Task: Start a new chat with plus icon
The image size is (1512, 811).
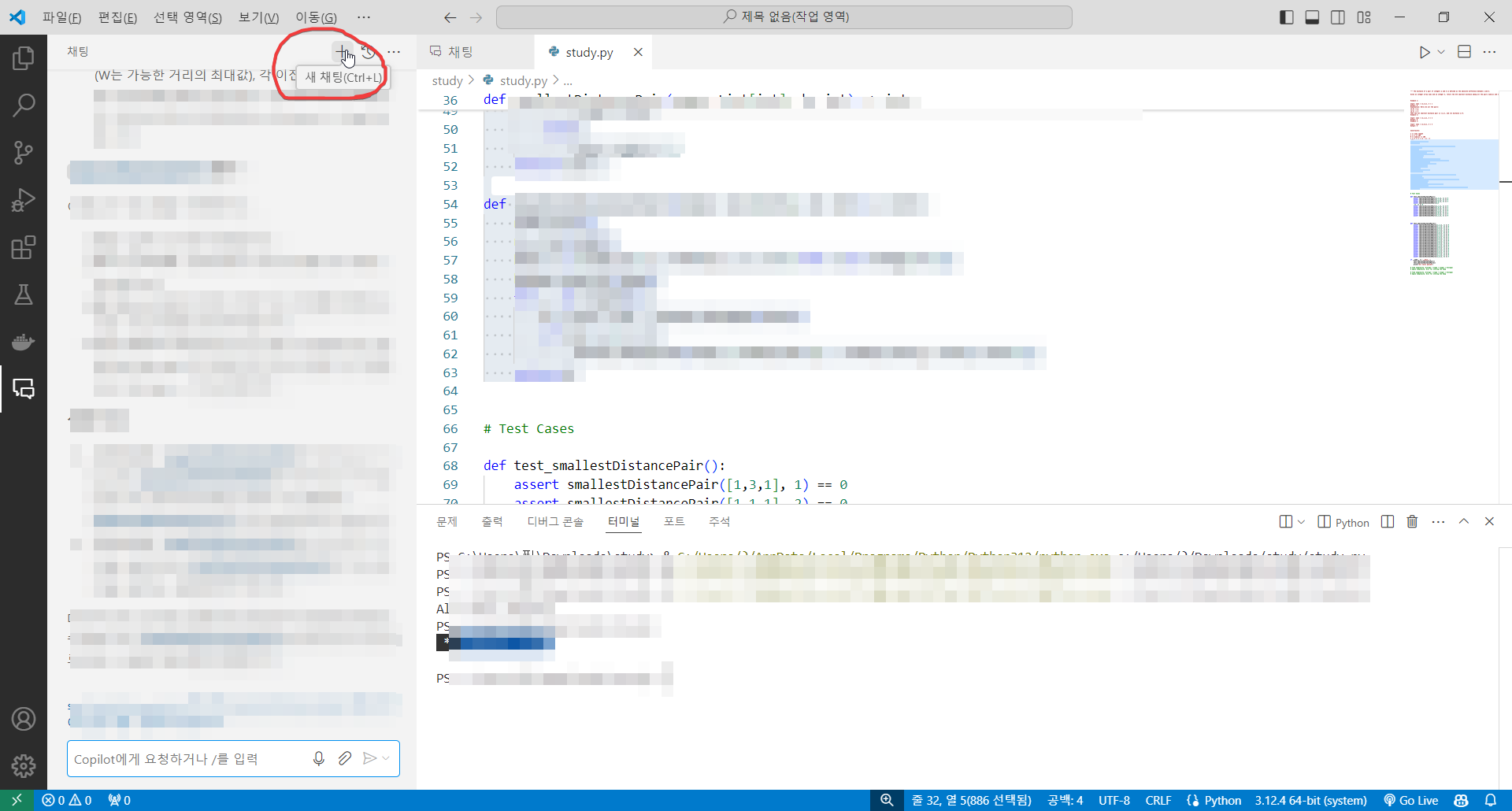Action: (x=343, y=52)
